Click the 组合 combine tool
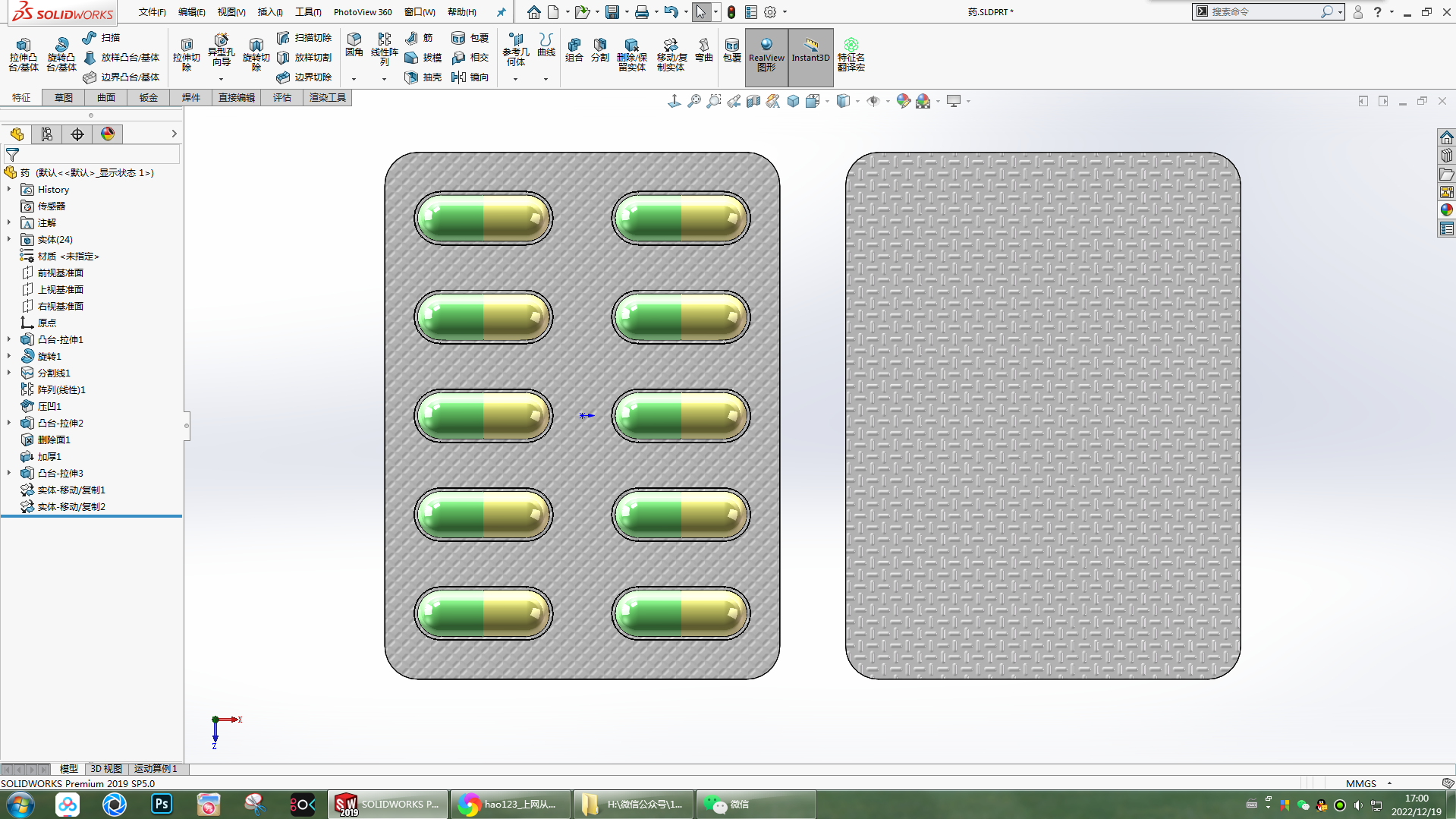This screenshot has height=819, width=1456. coord(574,50)
